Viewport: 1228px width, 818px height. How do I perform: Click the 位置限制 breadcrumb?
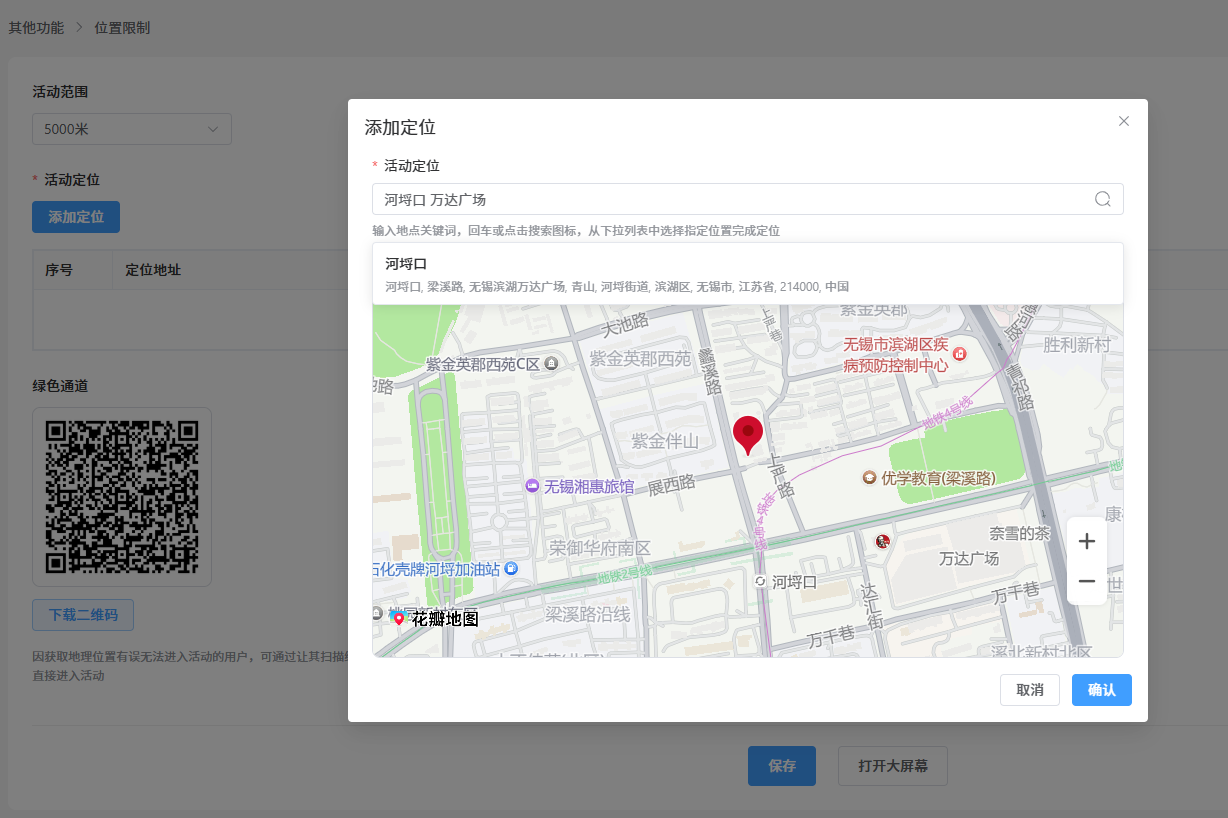coord(122,28)
